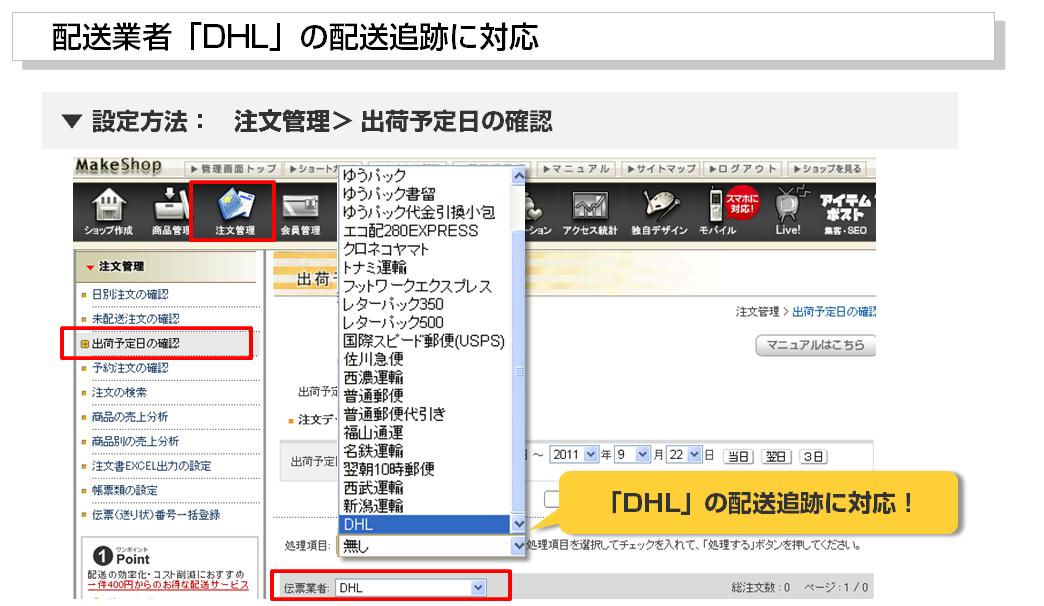Select 福山通運 in the carrier list
Viewport: 1044px width, 606px height.
click(426, 433)
